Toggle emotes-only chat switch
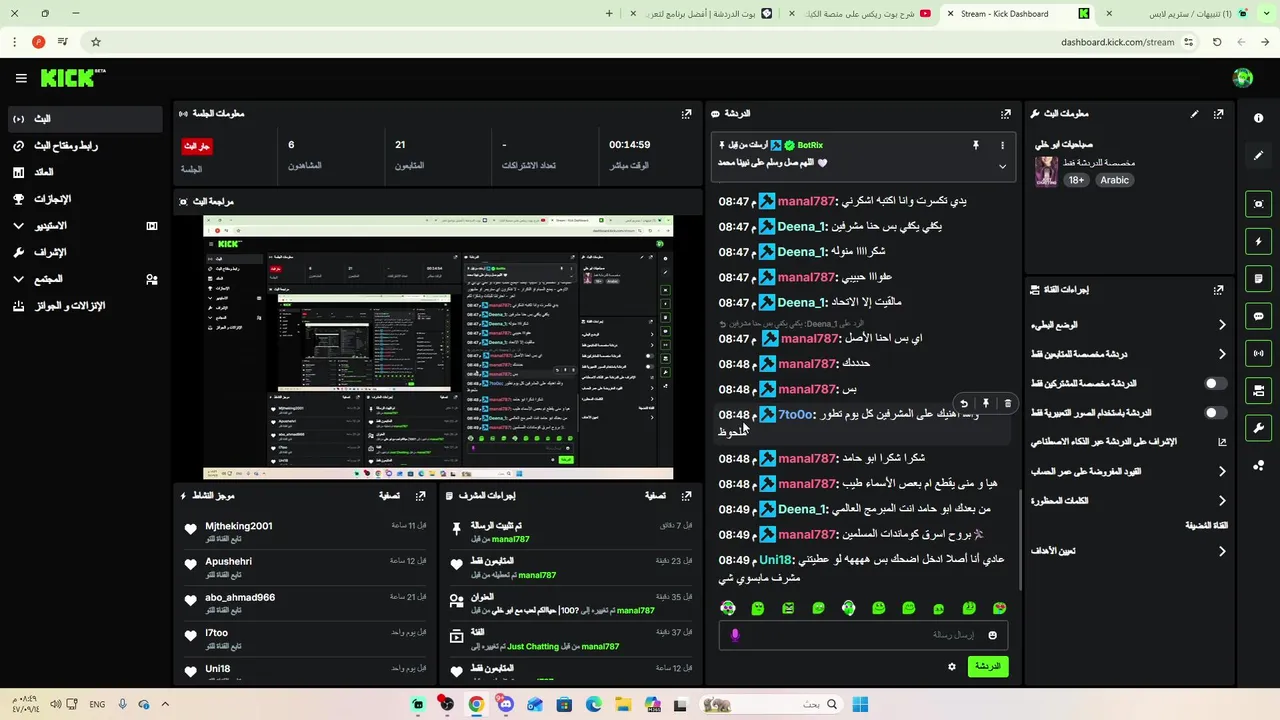 click(x=1215, y=412)
